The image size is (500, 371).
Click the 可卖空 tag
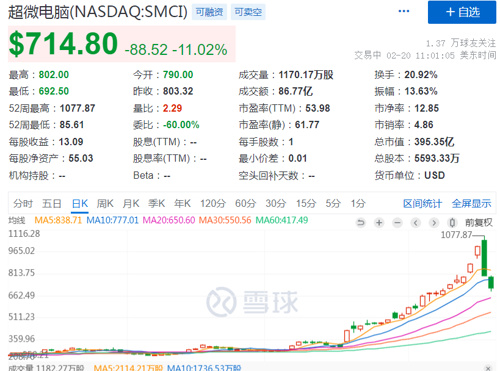click(248, 12)
